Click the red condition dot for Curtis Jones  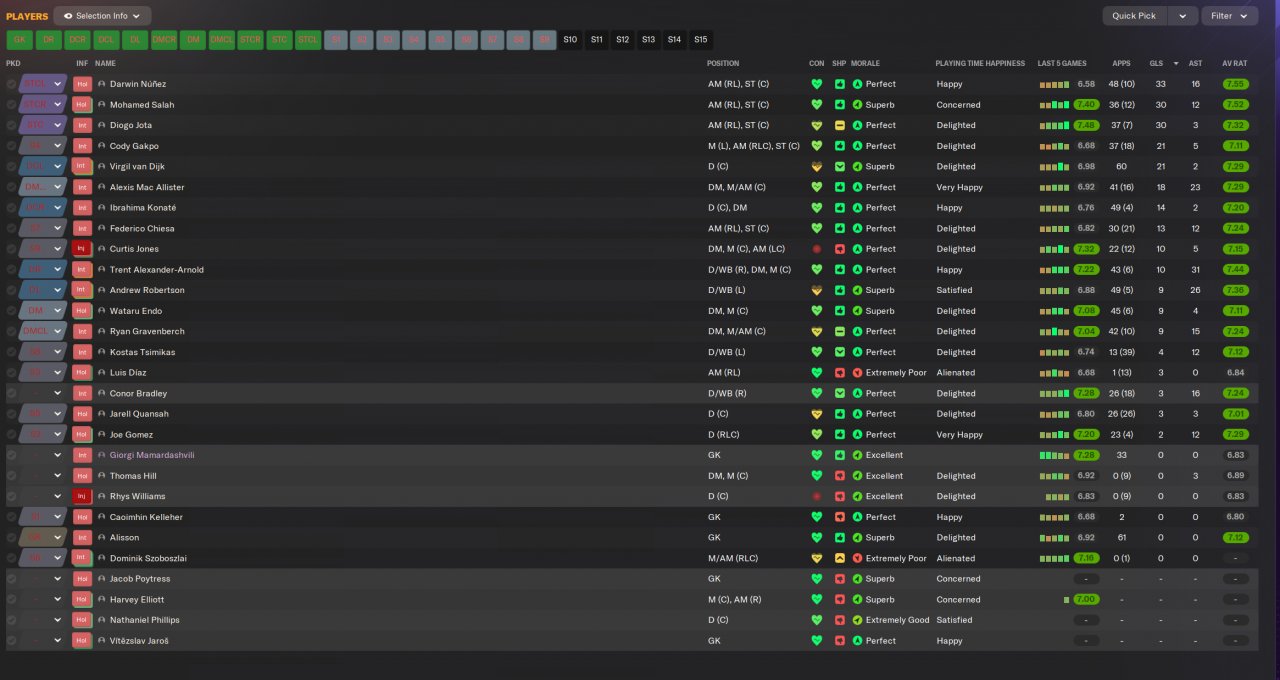(817, 249)
